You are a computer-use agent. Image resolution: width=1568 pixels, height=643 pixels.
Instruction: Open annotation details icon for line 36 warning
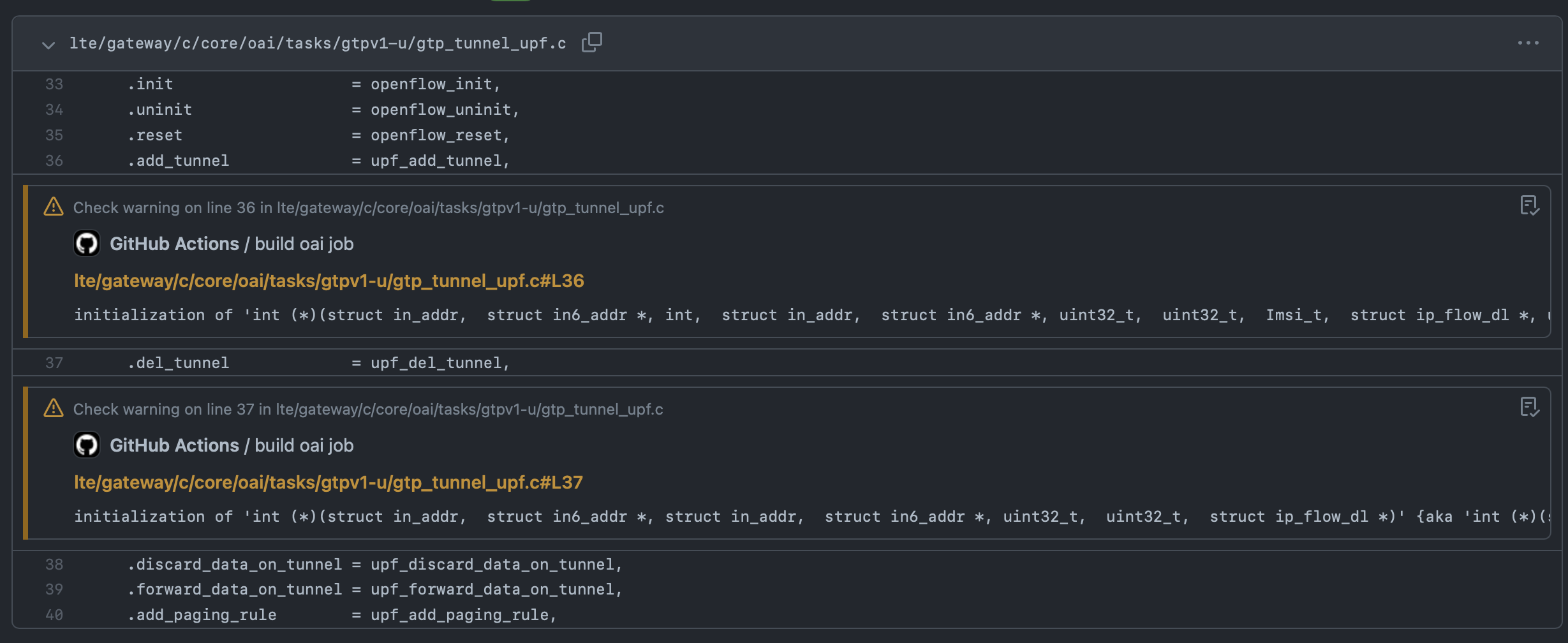[x=1530, y=205]
